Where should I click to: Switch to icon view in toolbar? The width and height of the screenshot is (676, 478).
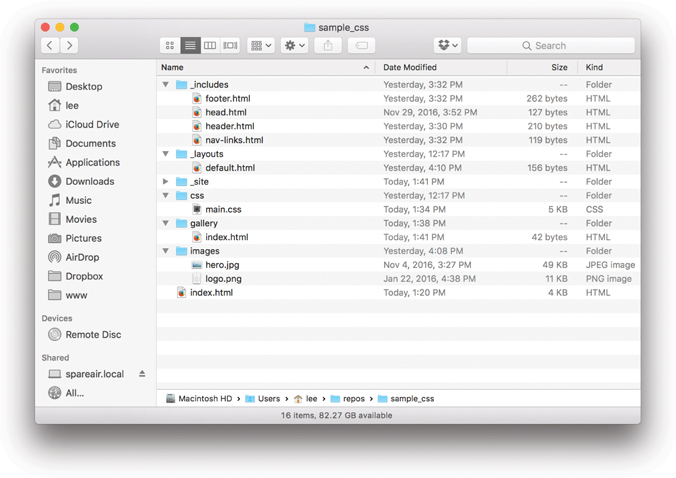(170, 45)
